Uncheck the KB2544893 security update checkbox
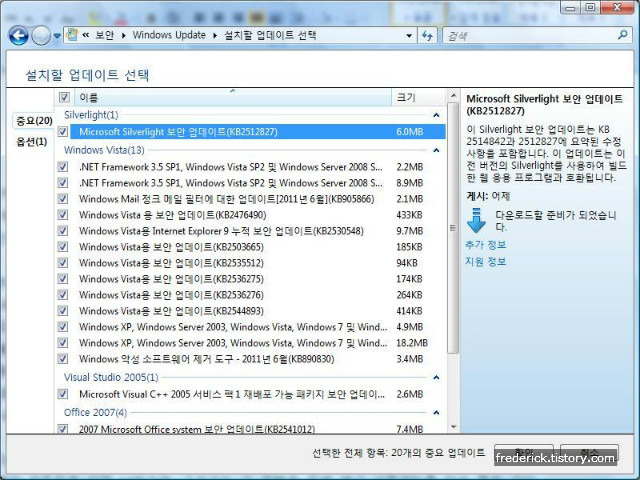The image size is (640, 480). pyautogui.click(x=63, y=311)
